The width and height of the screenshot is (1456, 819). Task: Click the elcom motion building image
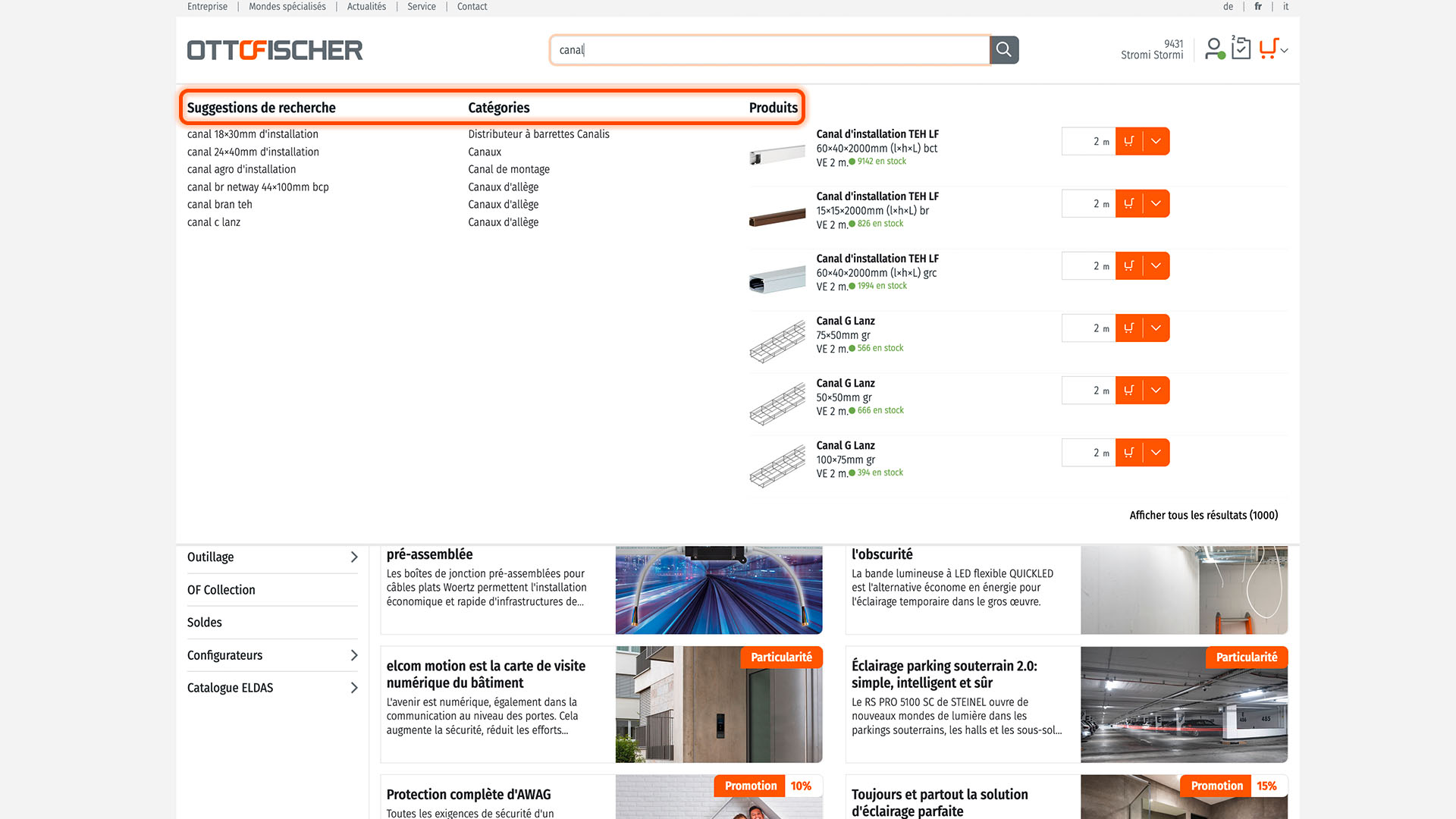[719, 704]
